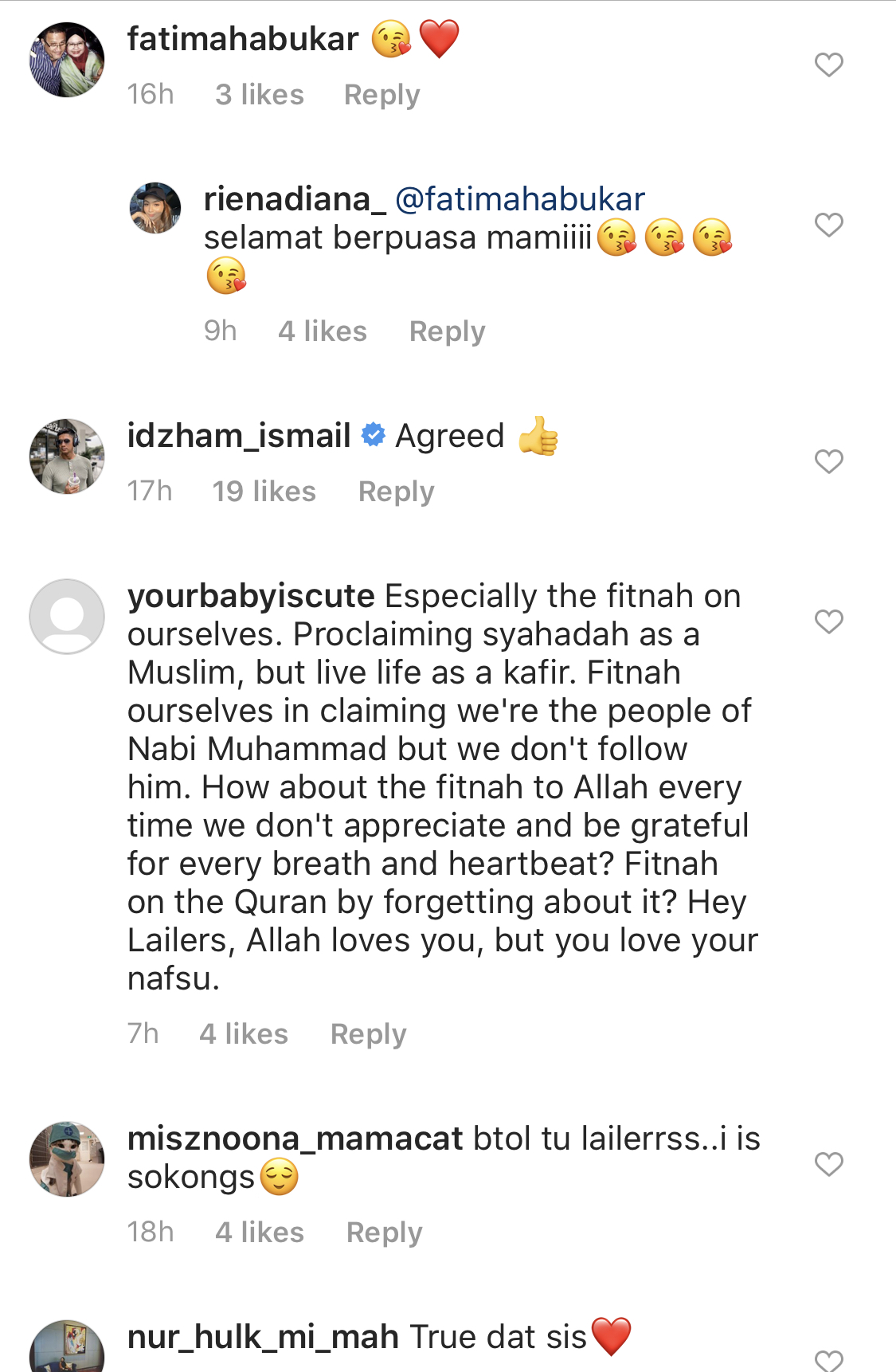
Task: Open rienadiana_'s avatar
Action: [155, 208]
